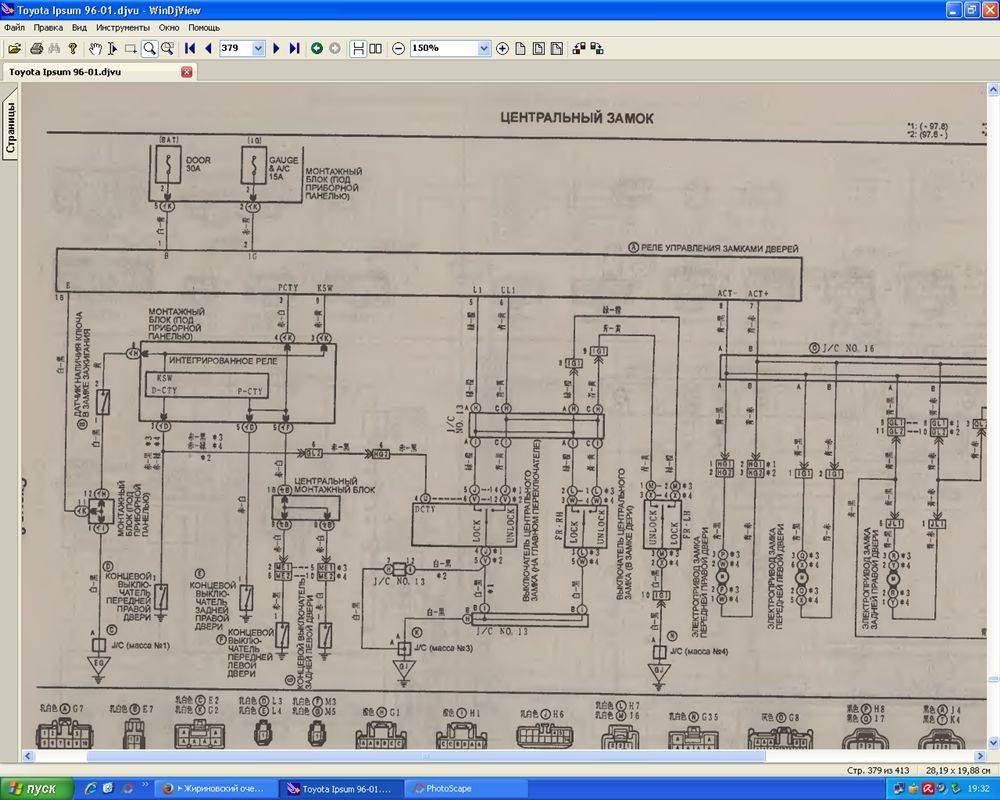
Task: Toggle facing pages layout mode
Action: point(375,48)
